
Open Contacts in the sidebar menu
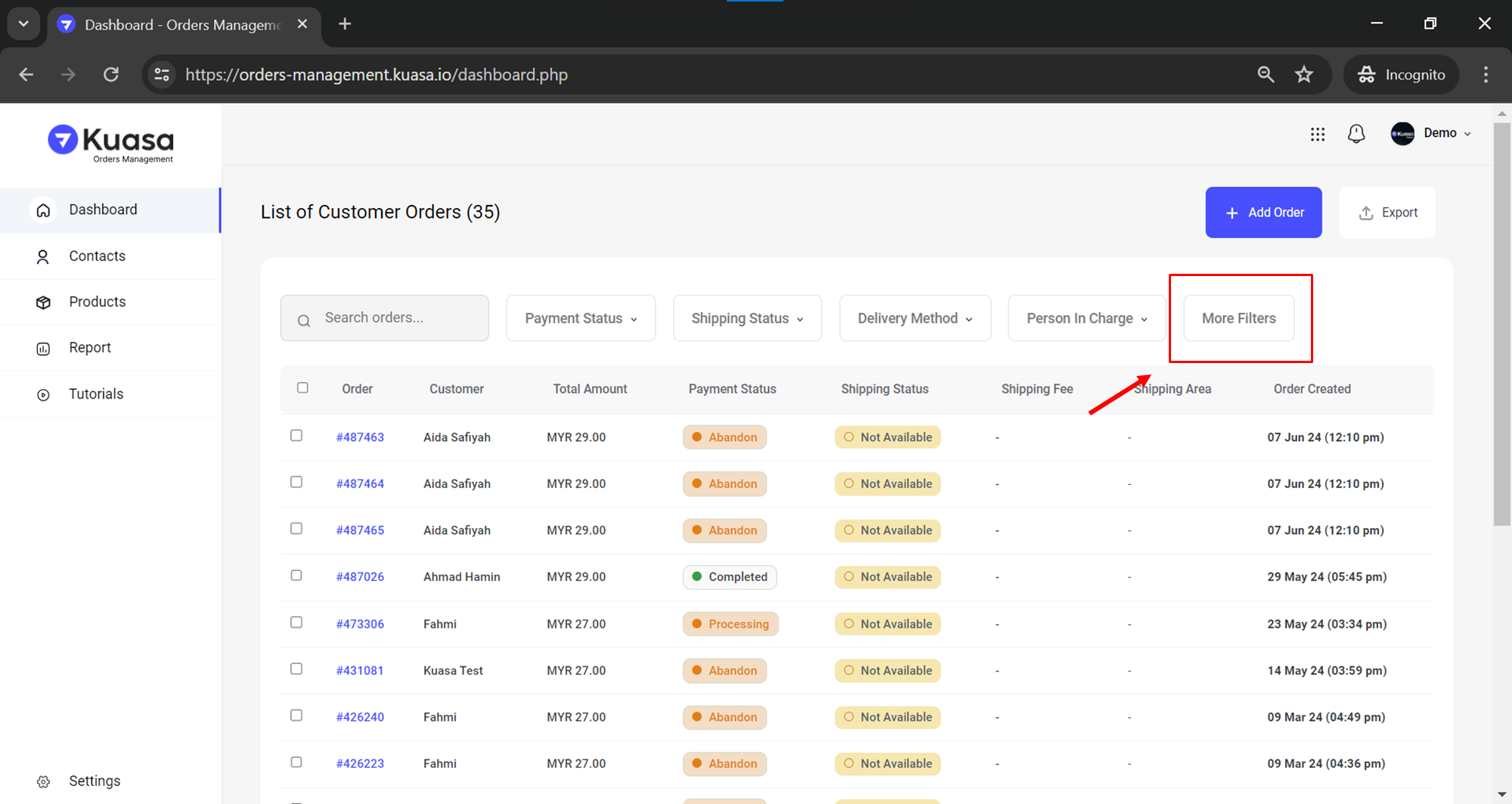97,256
